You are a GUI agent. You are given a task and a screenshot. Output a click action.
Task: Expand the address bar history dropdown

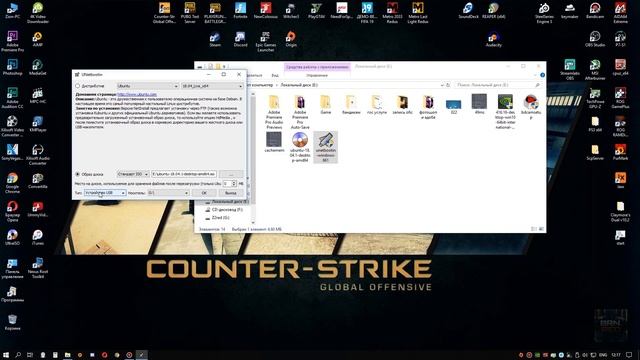coord(442,85)
